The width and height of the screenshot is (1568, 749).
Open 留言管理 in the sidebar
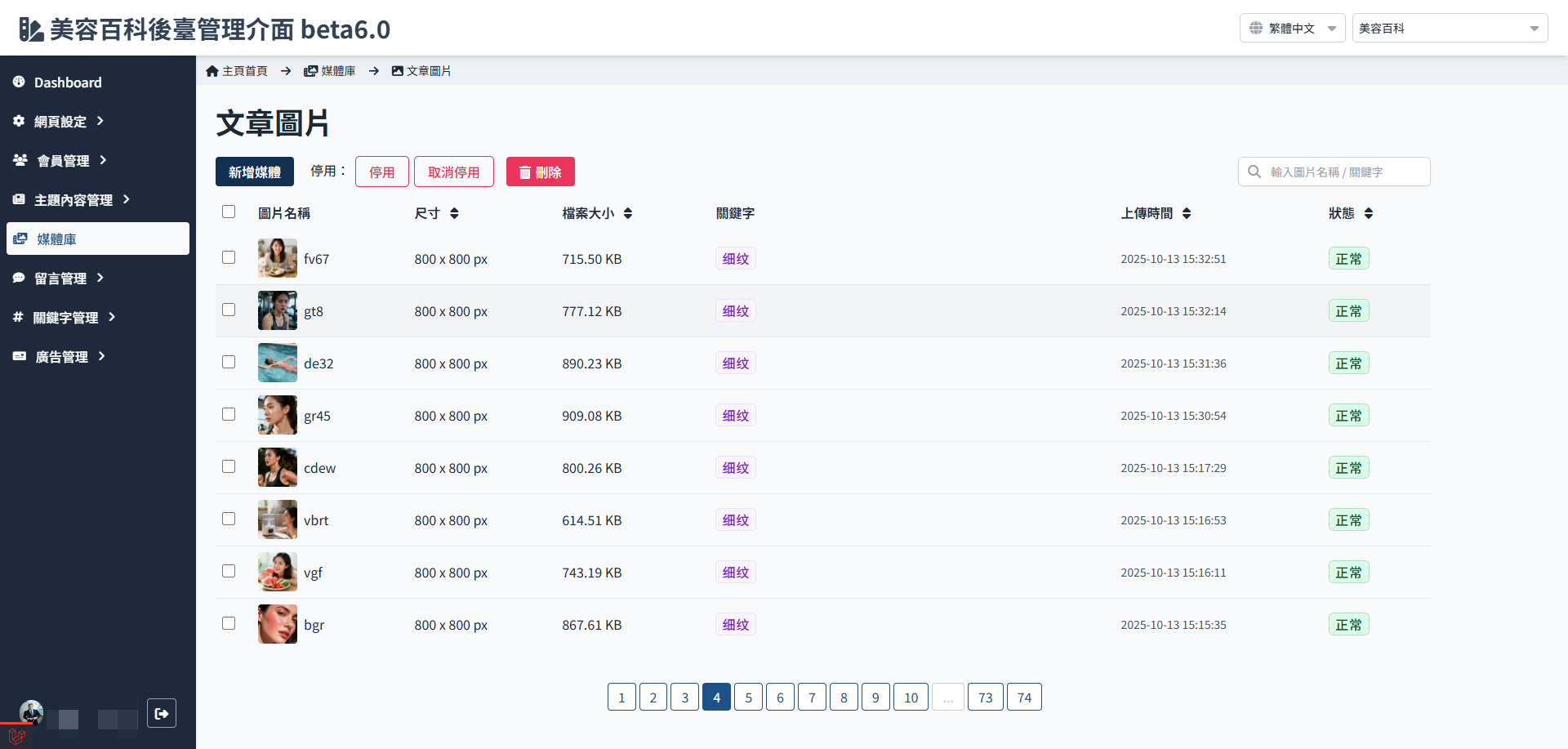tap(98, 278)
